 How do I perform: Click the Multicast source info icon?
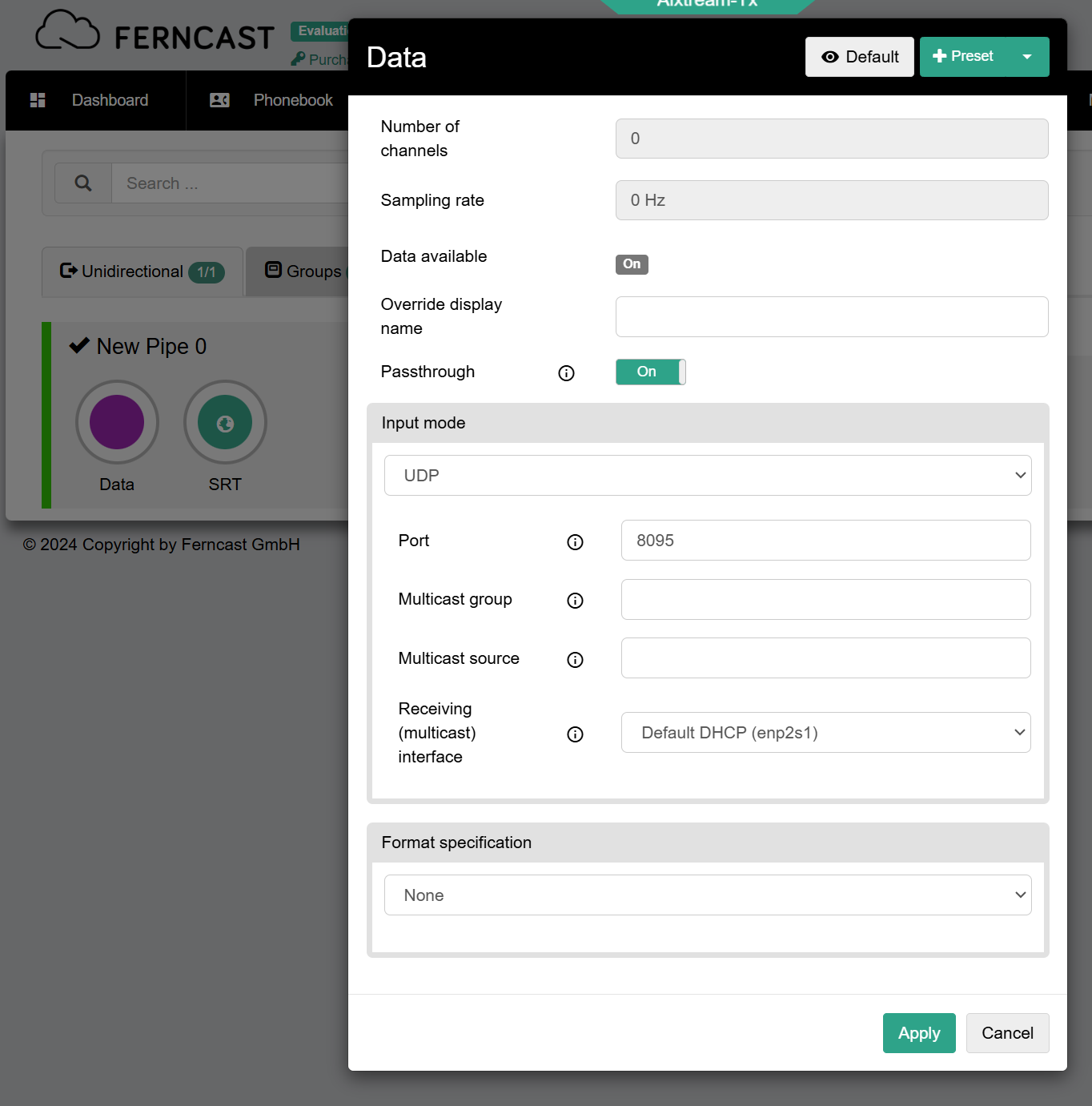575,660
